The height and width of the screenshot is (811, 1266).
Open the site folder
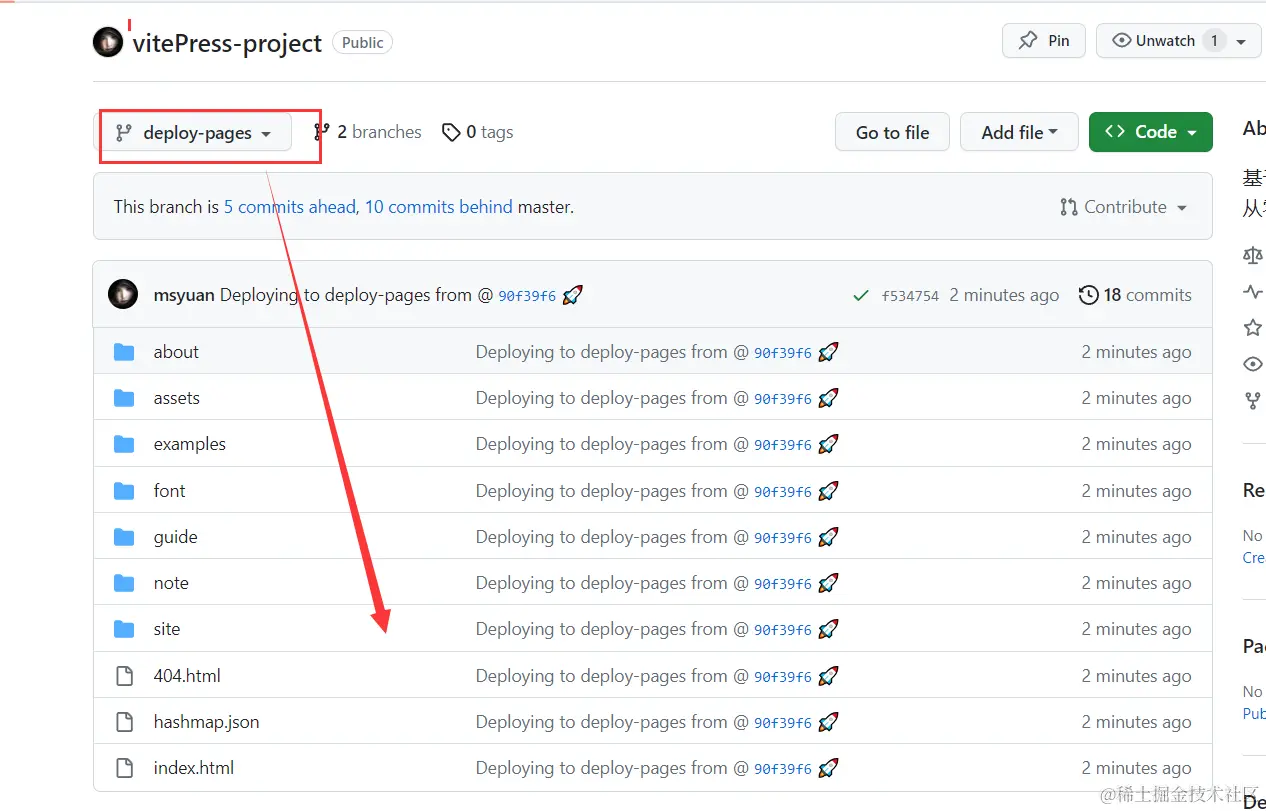click(167, 629)
